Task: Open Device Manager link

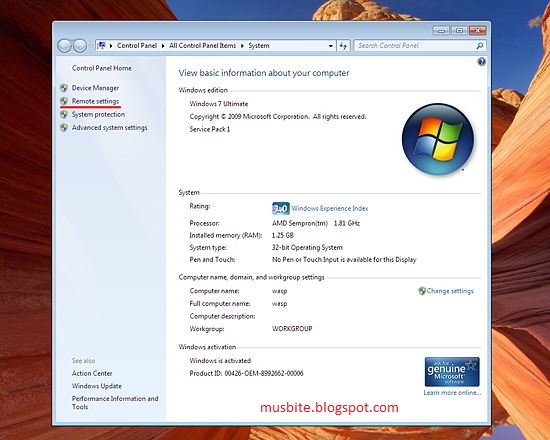Action: click(x=95, y=88)
